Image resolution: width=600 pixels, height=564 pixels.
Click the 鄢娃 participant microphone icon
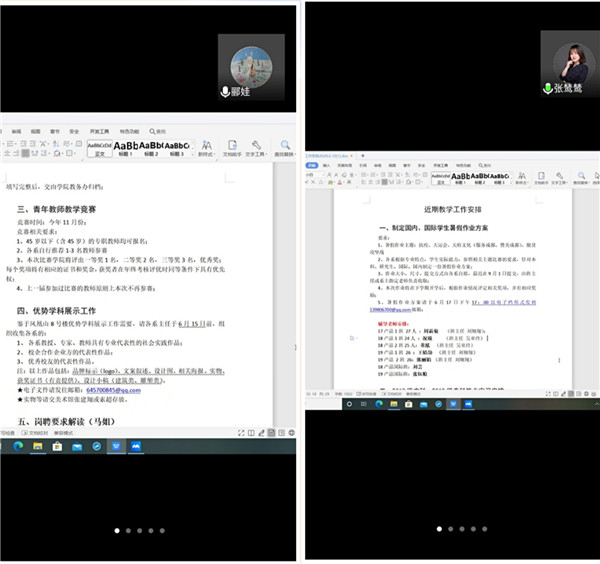click(x=225, y=91)
